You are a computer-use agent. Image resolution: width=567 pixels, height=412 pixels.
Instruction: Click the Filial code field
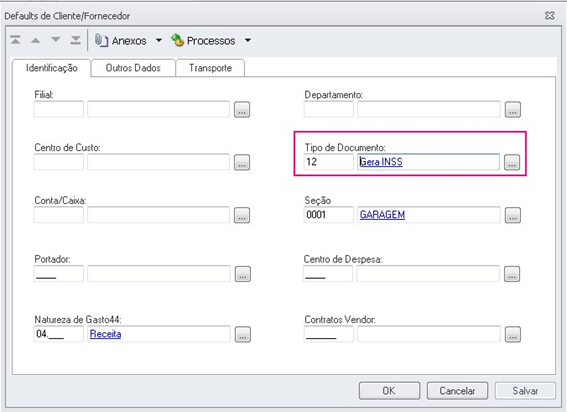click(59, 109)
